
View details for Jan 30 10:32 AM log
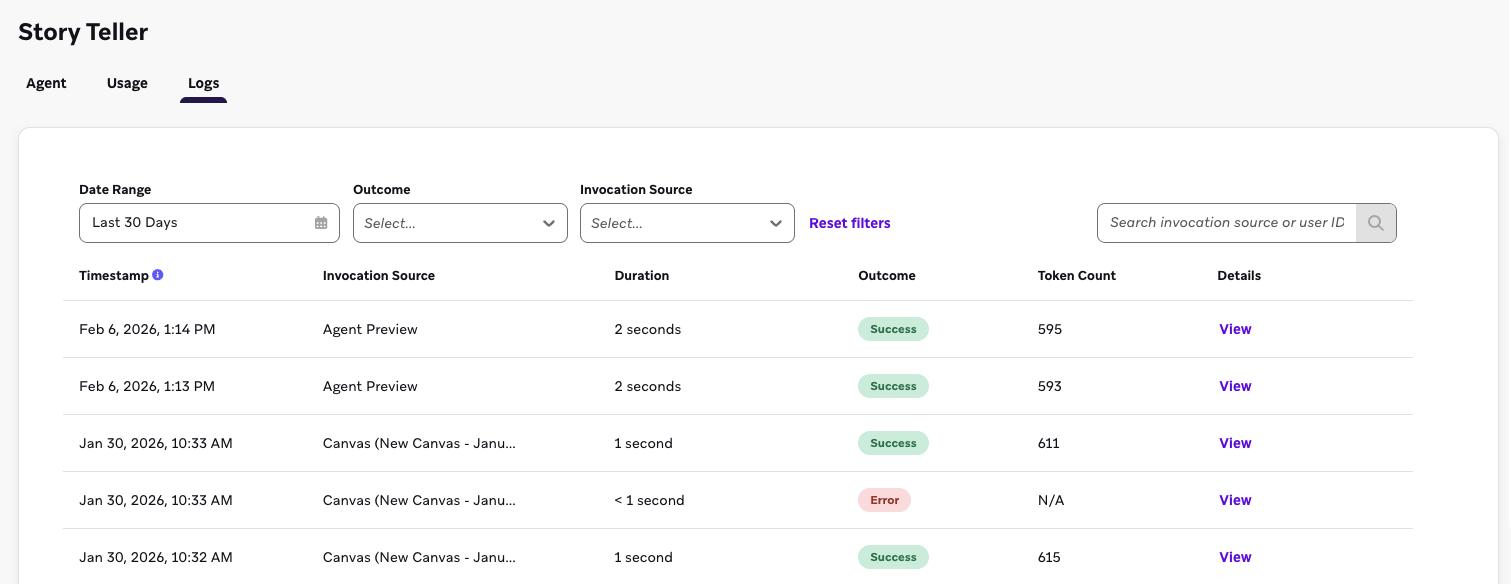[x=1235, y=557]
